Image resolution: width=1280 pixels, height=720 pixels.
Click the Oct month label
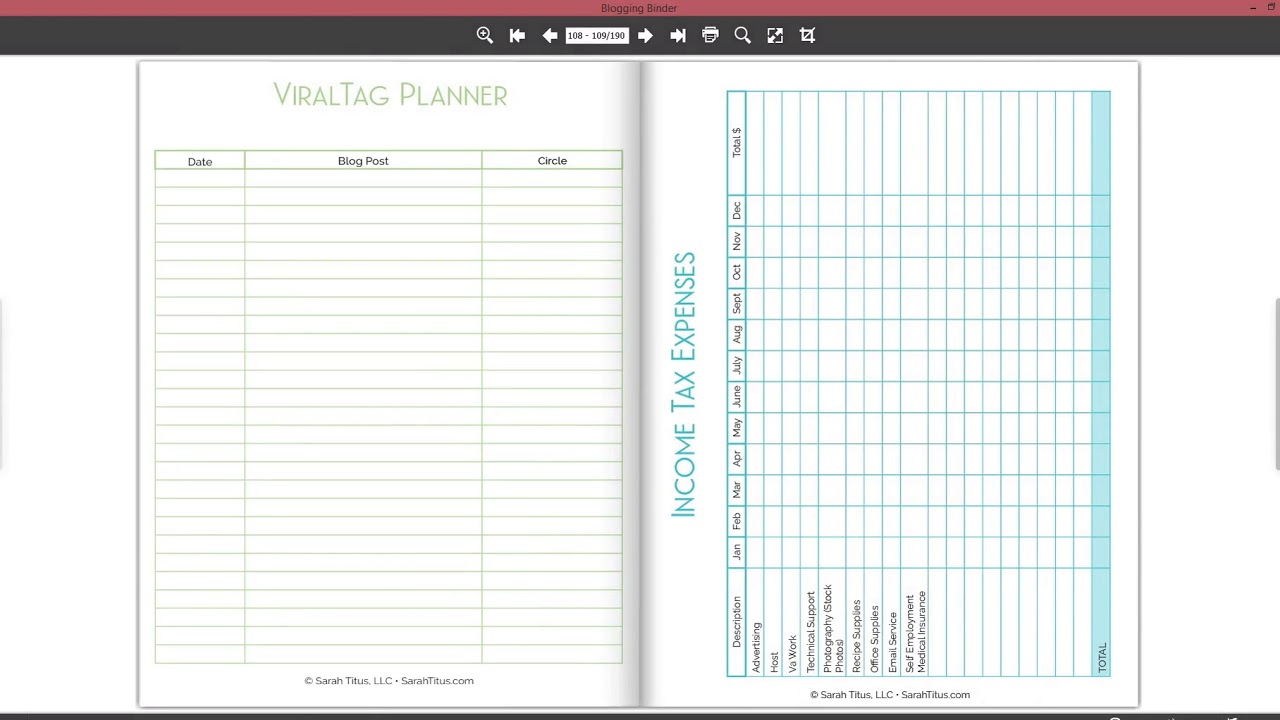tap(736, 272)
